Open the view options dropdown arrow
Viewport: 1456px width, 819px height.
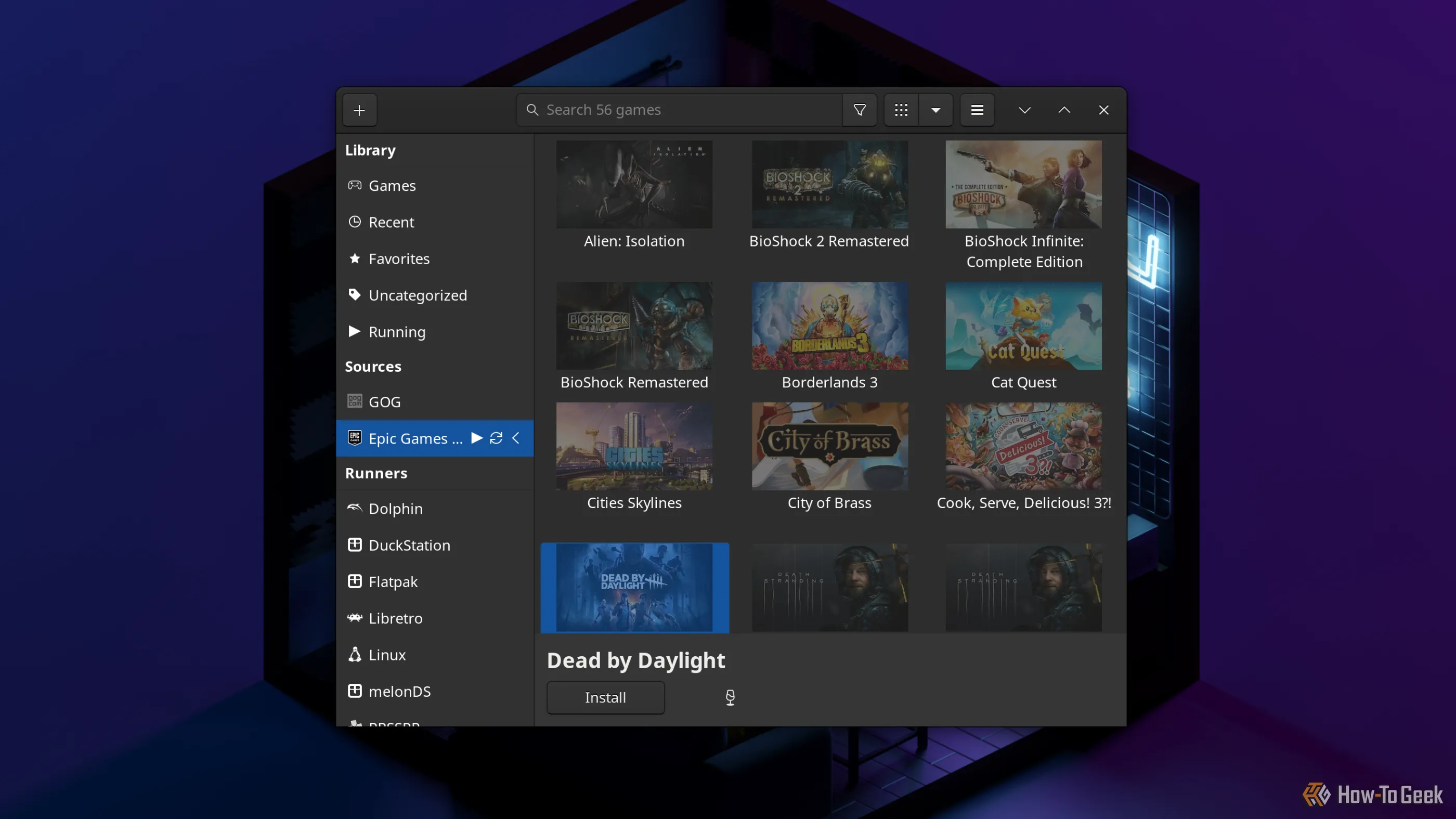point(935,110)
